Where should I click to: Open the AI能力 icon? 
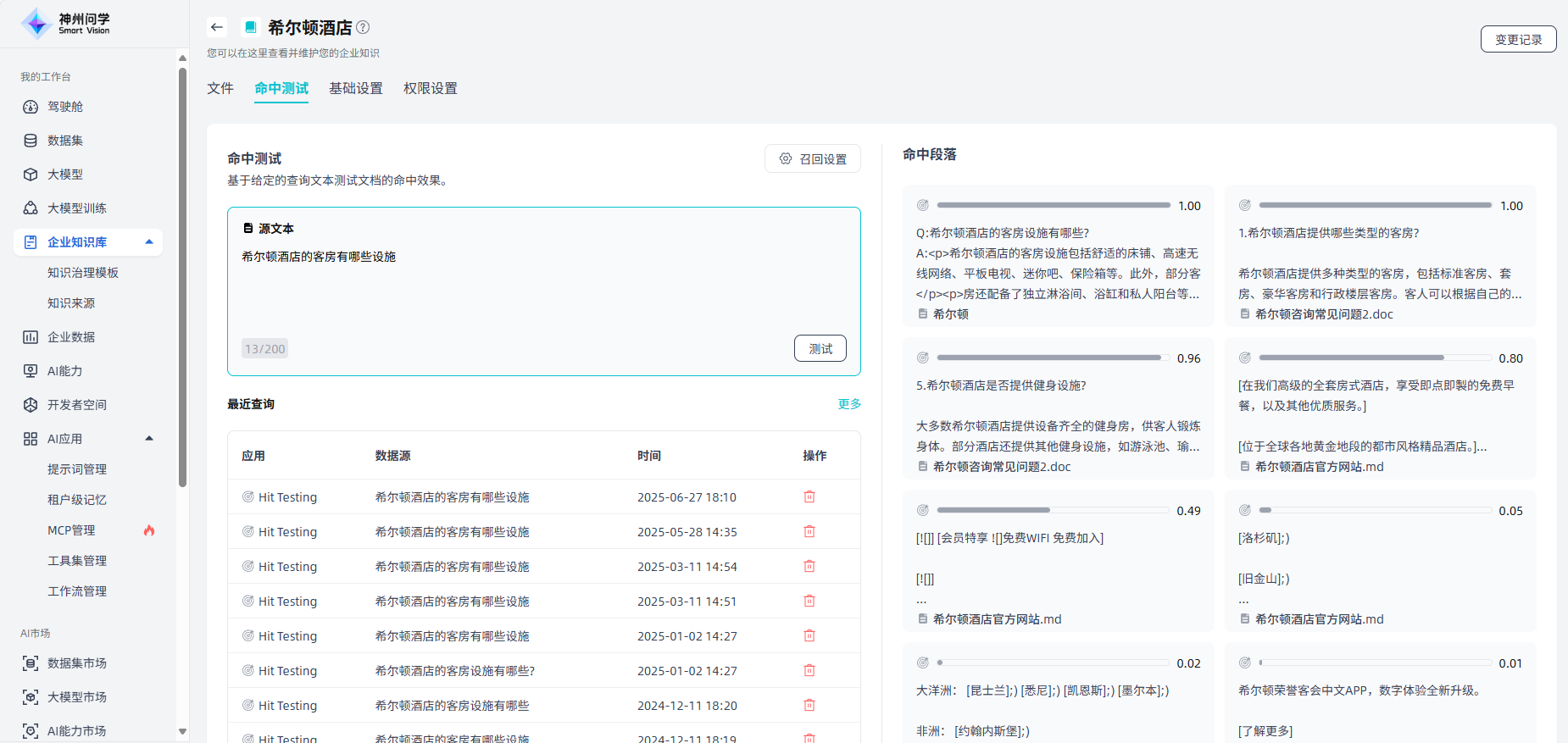point(31,371)
